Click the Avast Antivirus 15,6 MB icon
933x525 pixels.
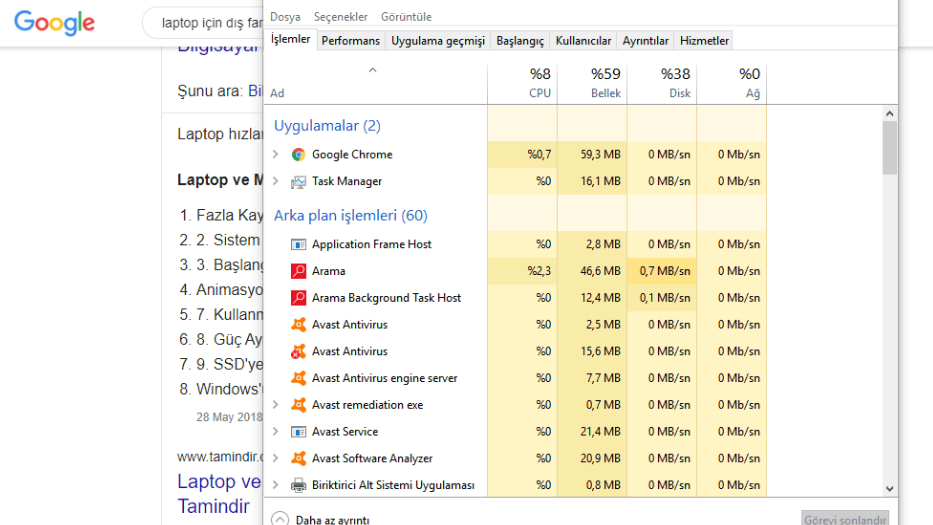[x=298, y=351]
